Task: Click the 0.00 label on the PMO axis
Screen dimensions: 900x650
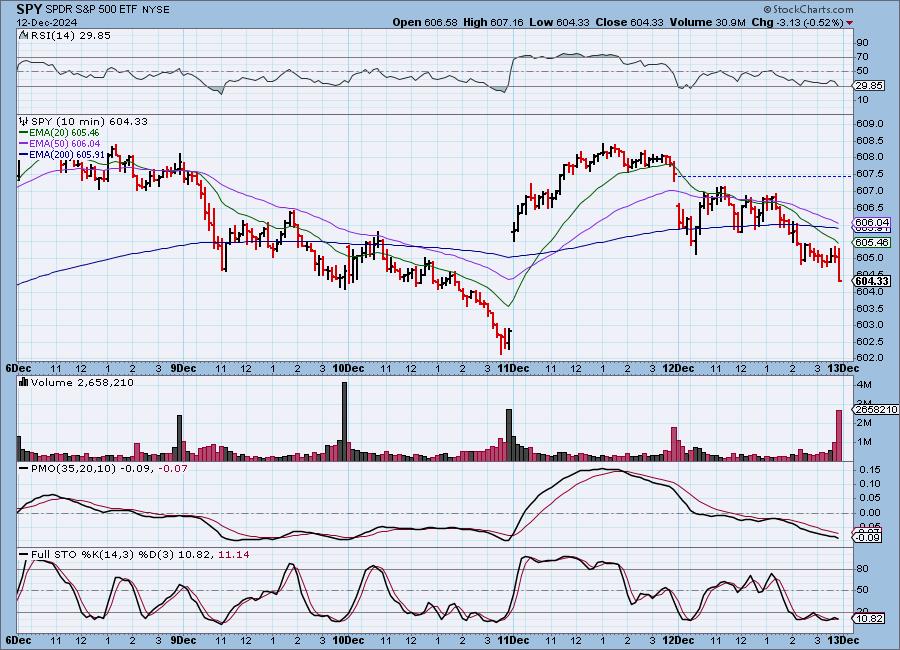Action: click(871, 513)
